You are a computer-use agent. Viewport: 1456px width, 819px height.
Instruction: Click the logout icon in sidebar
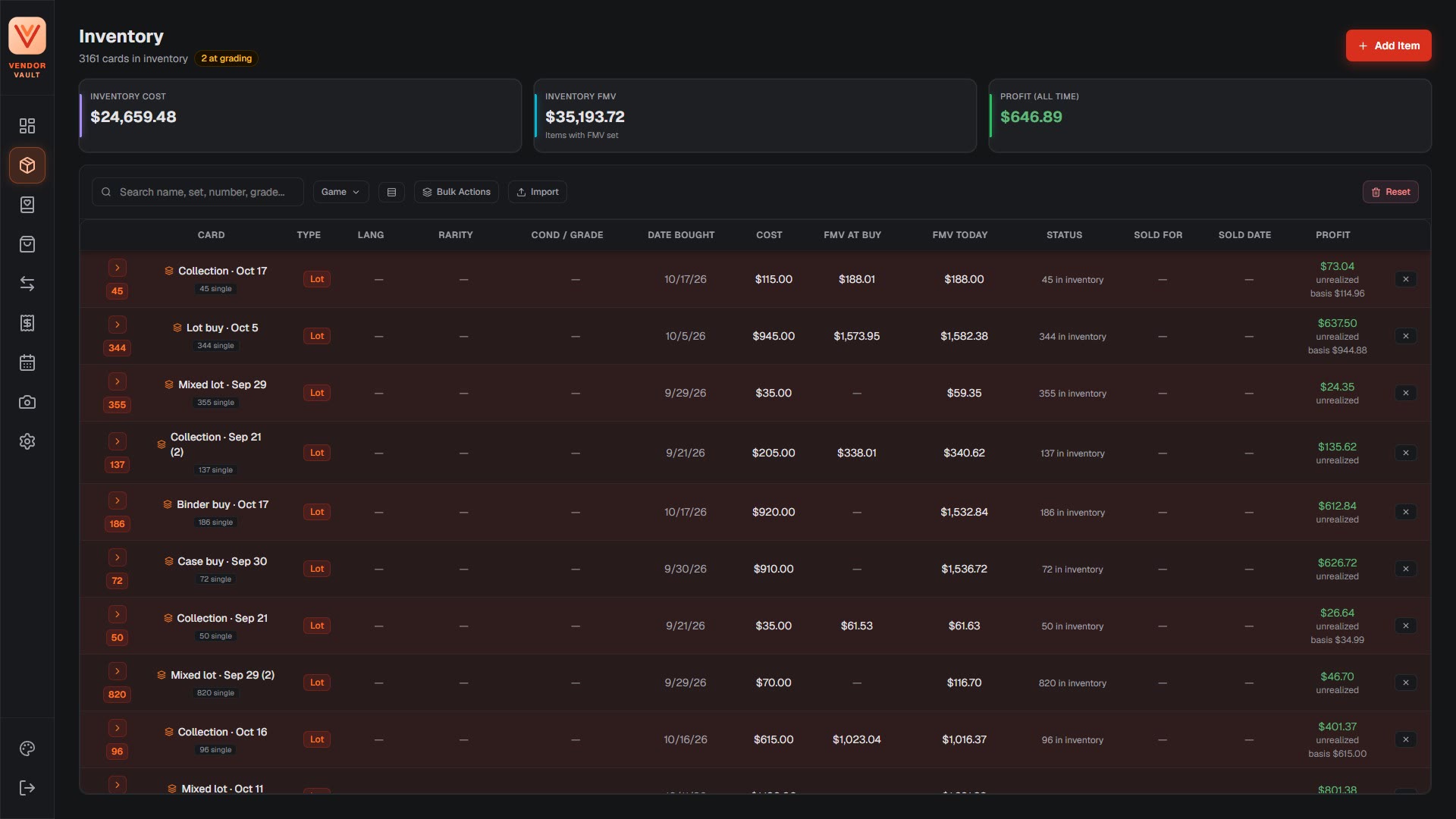(27, 788)
